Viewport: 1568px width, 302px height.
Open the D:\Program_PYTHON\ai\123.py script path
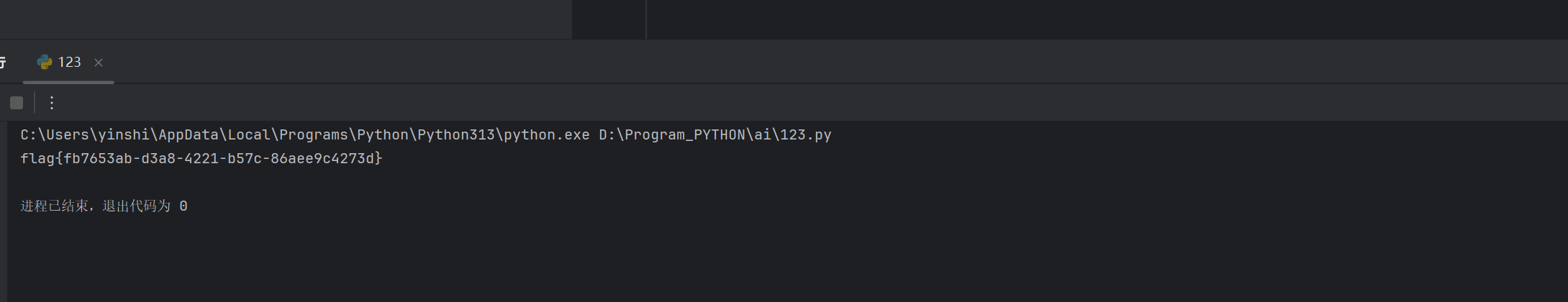[715, 135]
